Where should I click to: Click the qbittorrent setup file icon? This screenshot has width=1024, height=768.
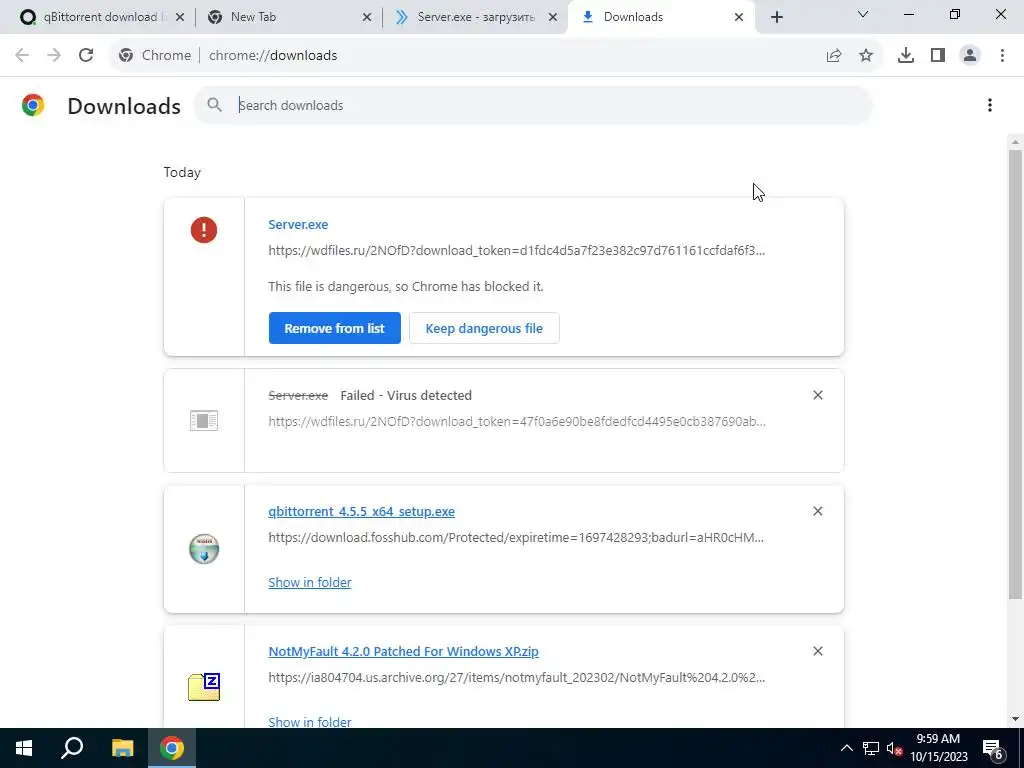(204, 549)
